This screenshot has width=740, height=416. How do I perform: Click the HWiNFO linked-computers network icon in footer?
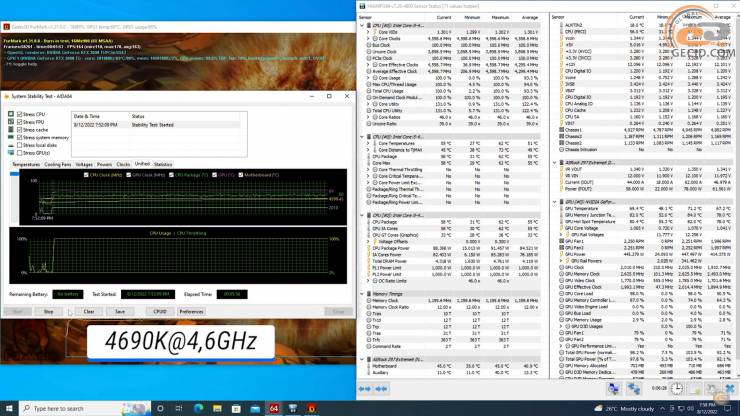point(633,389)
